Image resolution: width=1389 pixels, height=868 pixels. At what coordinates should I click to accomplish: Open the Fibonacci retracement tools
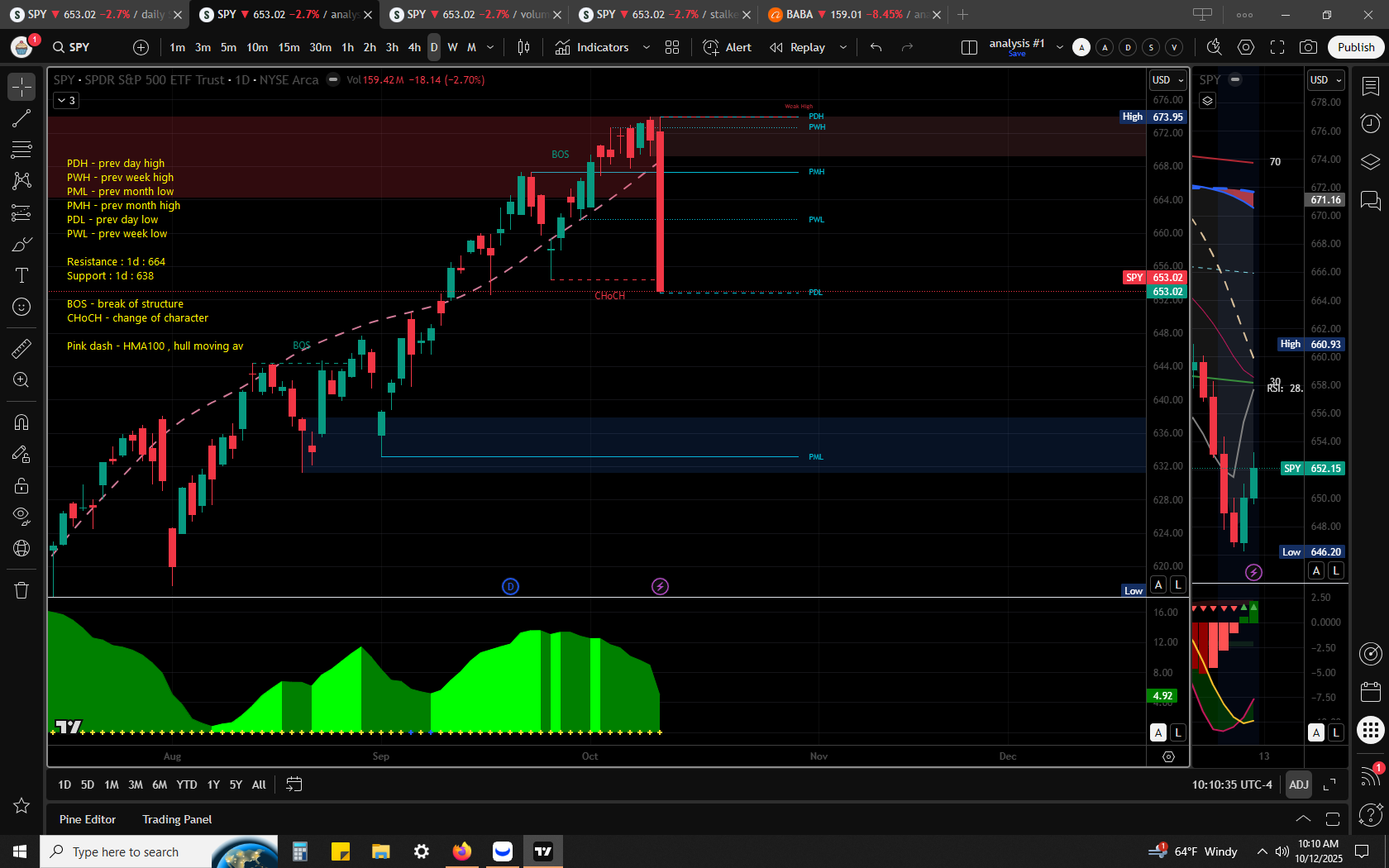click(x=21, y=150)
